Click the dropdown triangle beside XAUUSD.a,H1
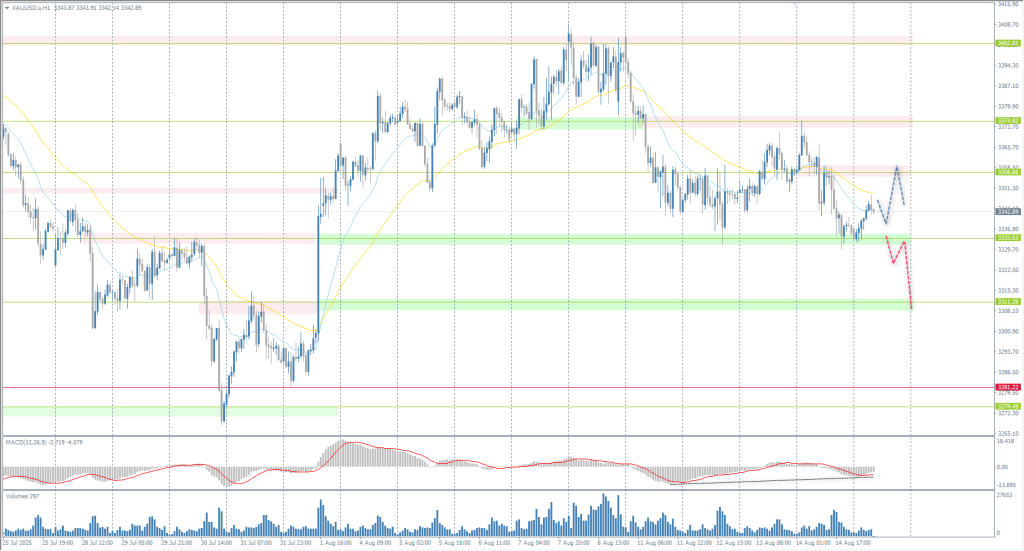The width and height of the screenshot is (1024, 551). point(6,8)
